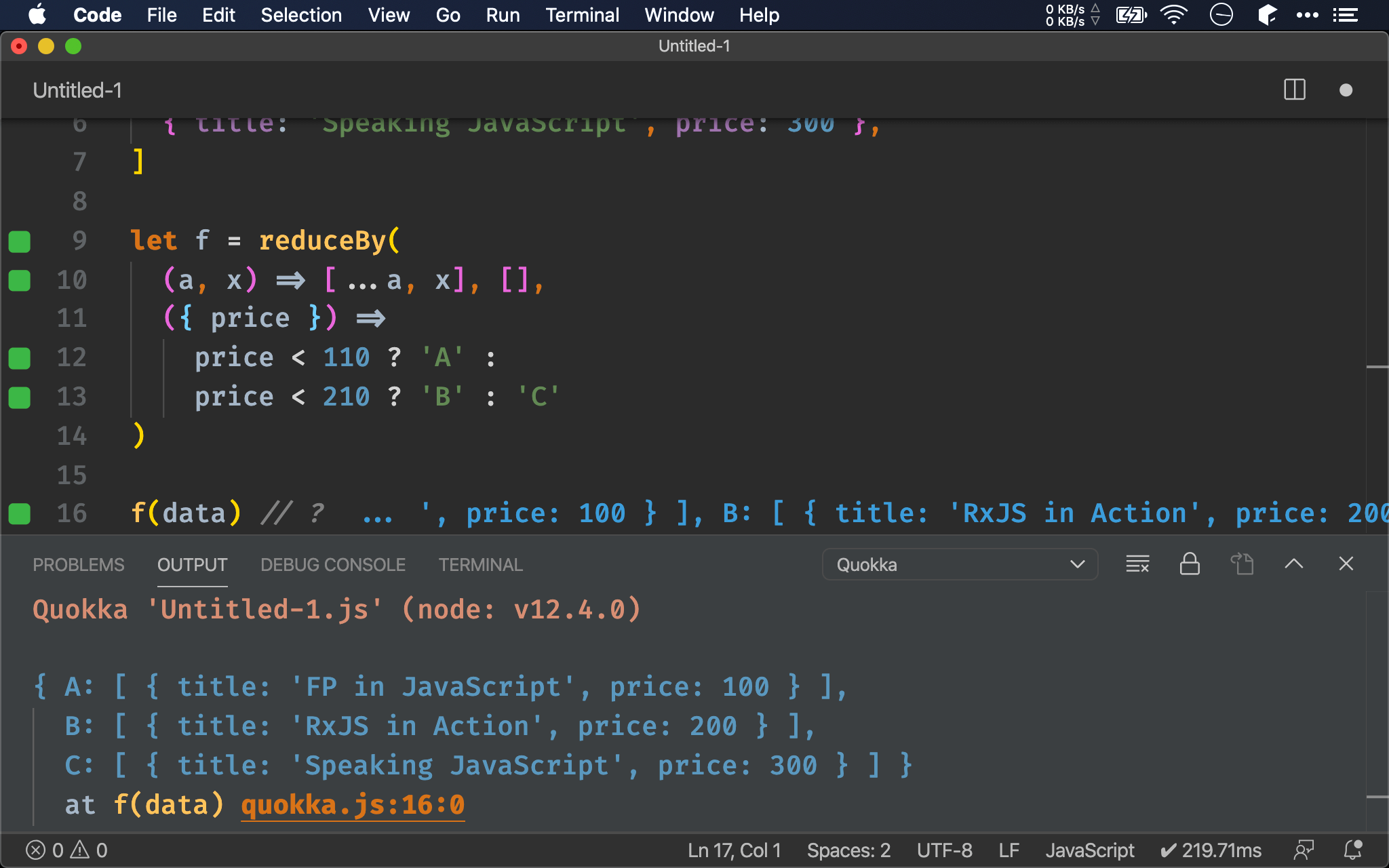Click the network speed KB/s indicator
Screen dimensions: 1389x868
(1072, 15)
